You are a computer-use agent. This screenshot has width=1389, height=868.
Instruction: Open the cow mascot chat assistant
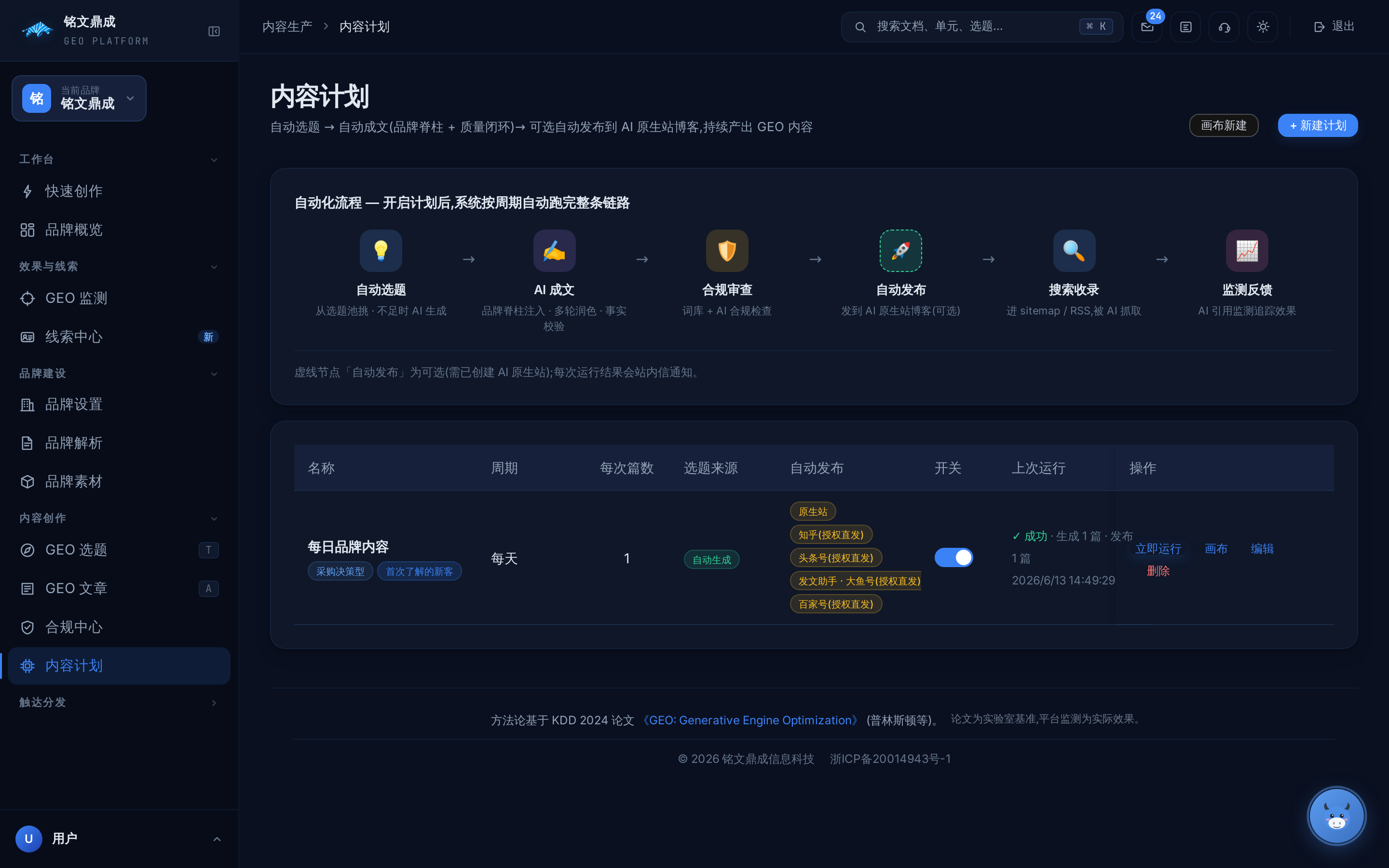pos(1336,815)
